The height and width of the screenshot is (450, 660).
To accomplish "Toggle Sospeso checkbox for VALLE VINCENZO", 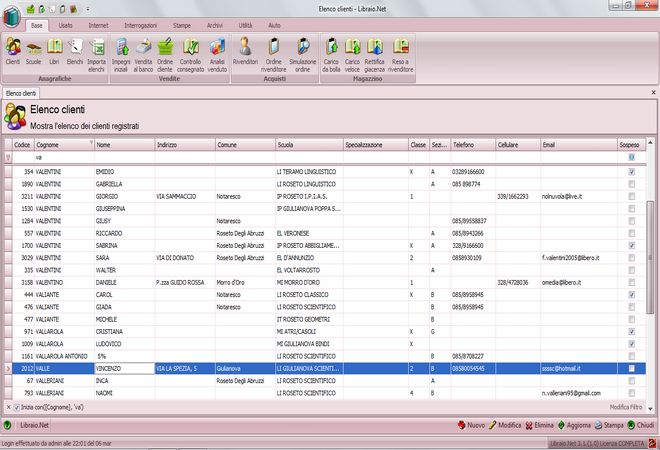I will (631, 368).
